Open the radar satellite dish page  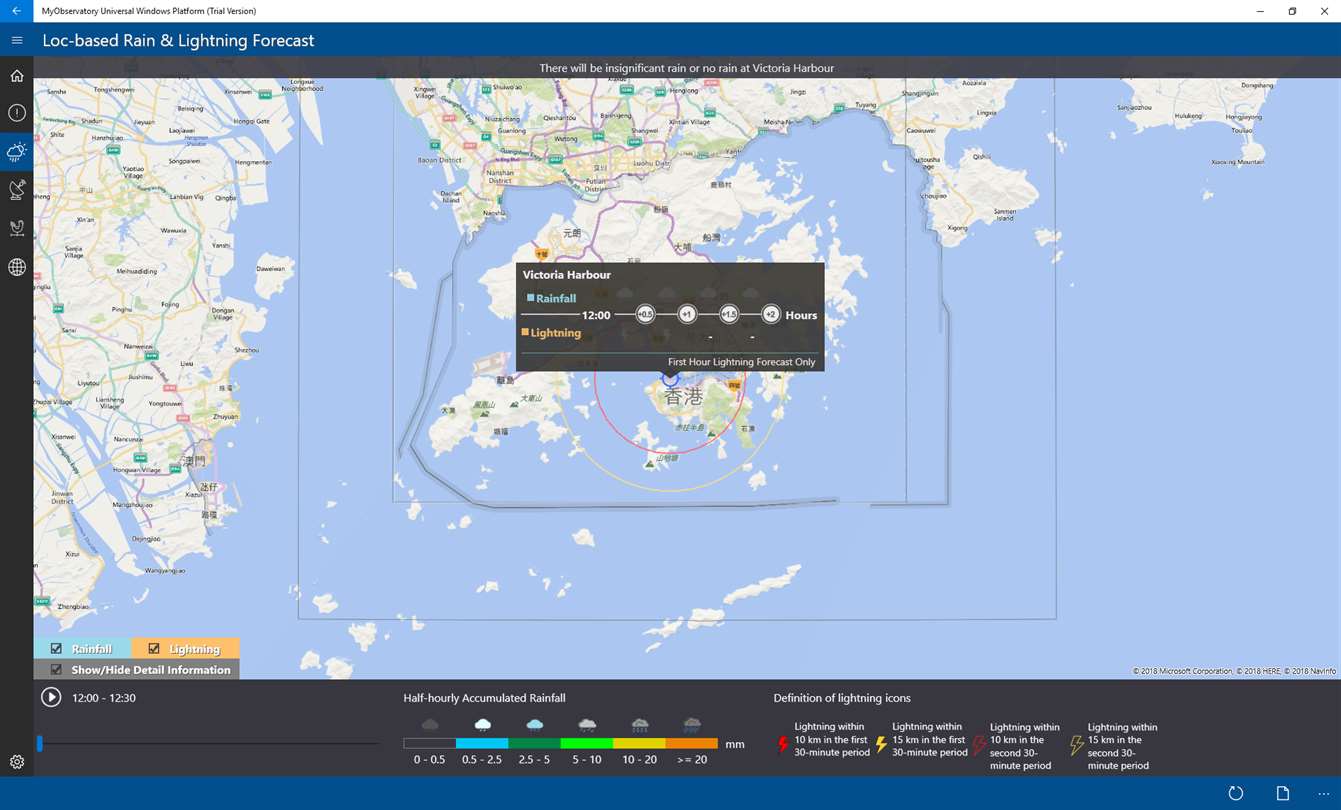(x=17, y=190)
